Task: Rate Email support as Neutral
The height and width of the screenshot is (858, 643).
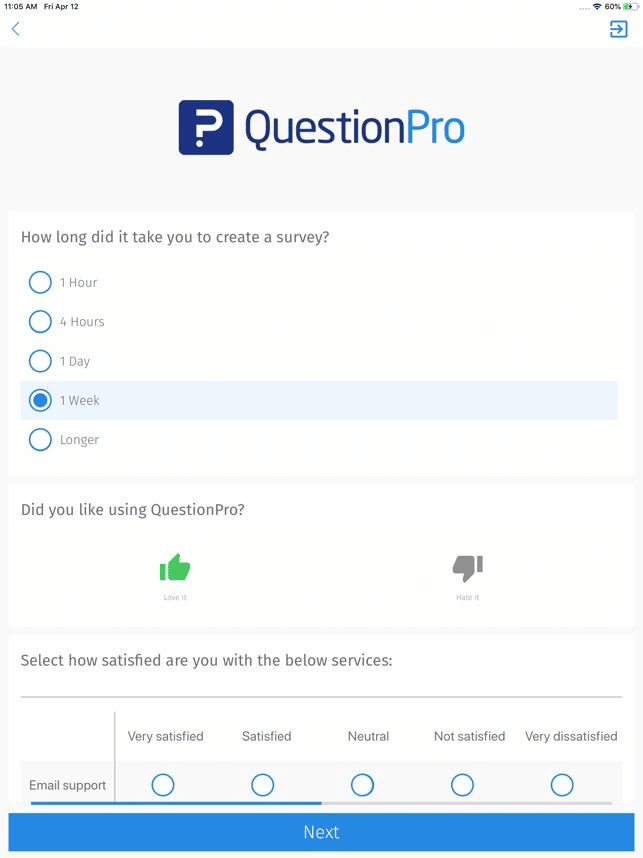Action: (x=362, y=785)
